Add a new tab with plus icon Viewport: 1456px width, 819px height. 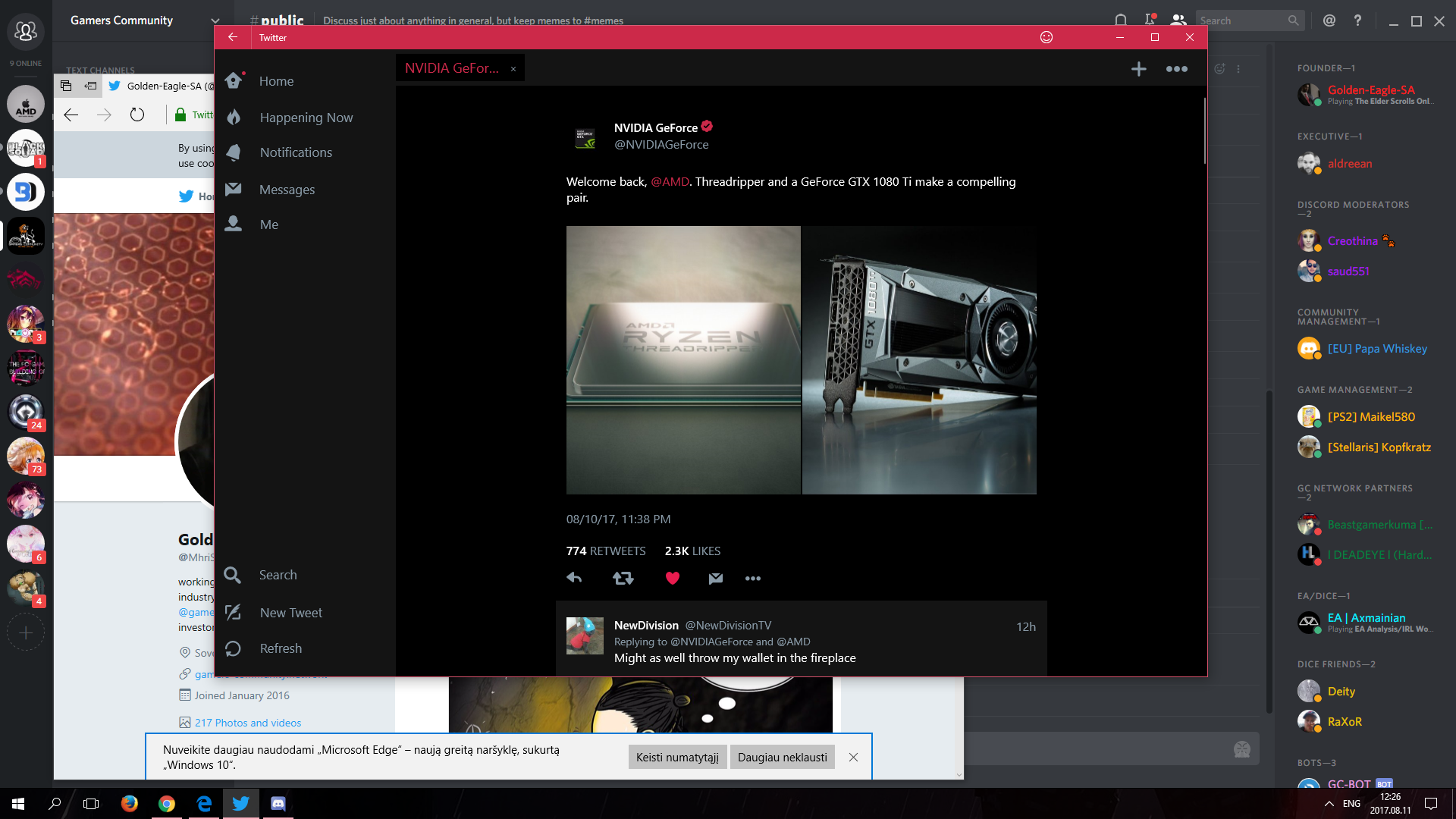coord(1139,69)
